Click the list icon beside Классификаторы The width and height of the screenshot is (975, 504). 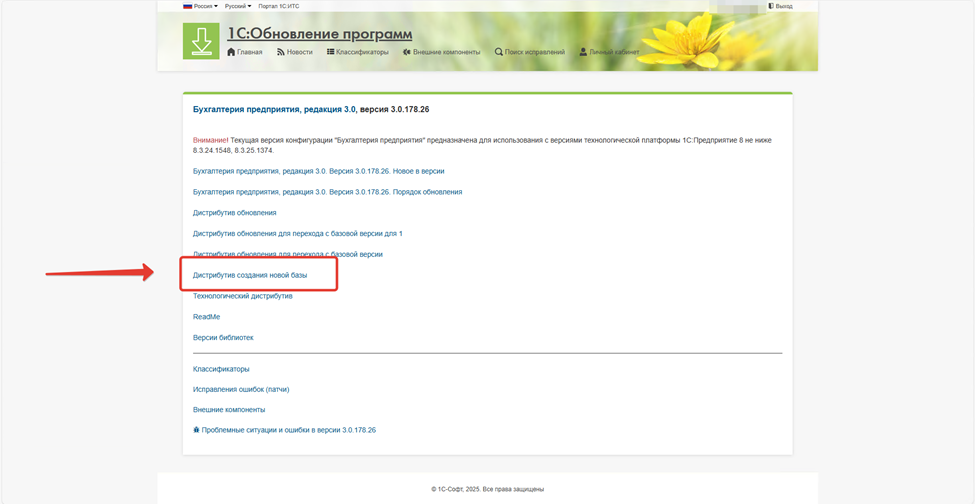click(x=331, y=52)
